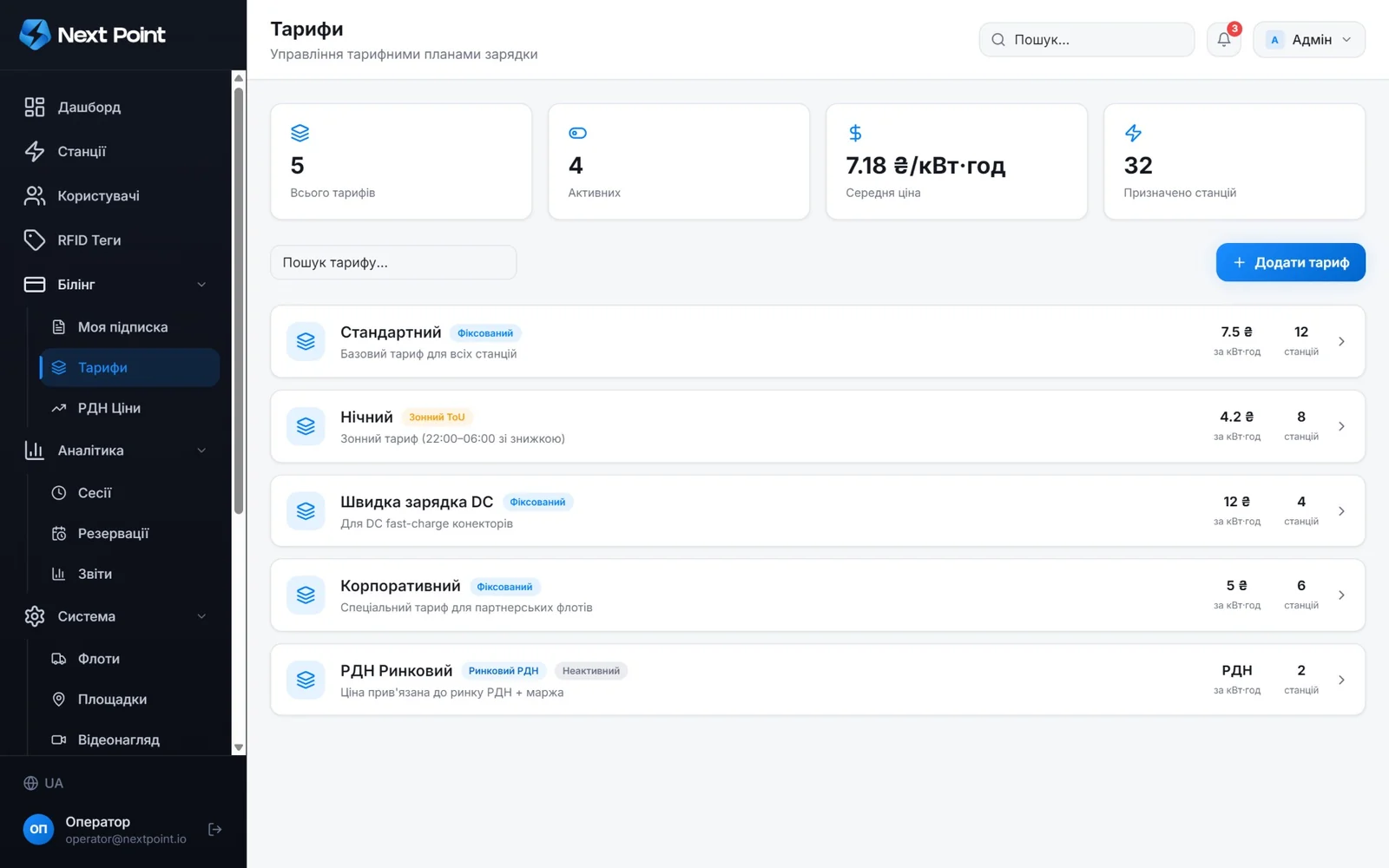Screen dimensions: 1389x868
Task: Collapse the Білінг section chevron
Action: click(x=201, y=284)
